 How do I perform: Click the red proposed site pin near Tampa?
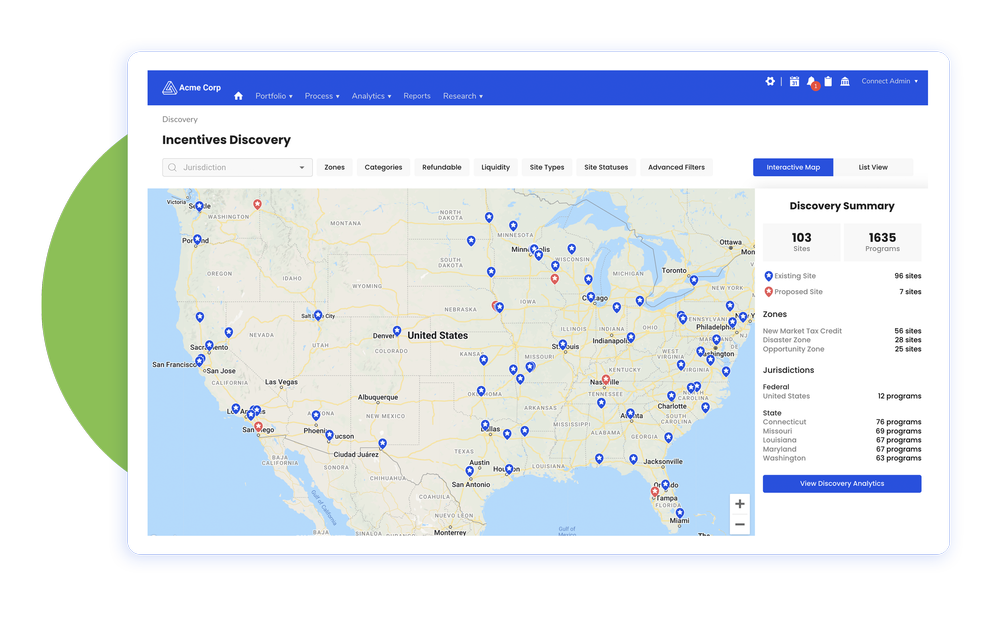click(656, 491)
